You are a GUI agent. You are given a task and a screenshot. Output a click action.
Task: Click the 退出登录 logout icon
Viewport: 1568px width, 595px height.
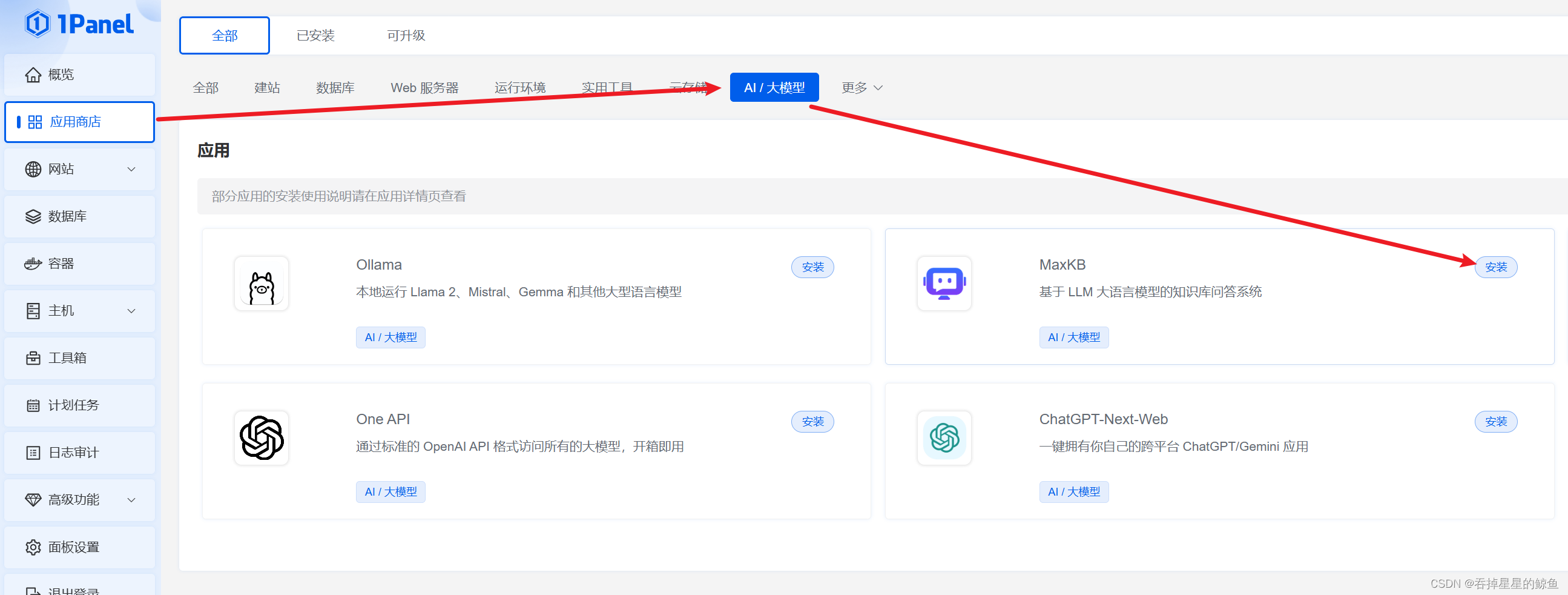33,591
